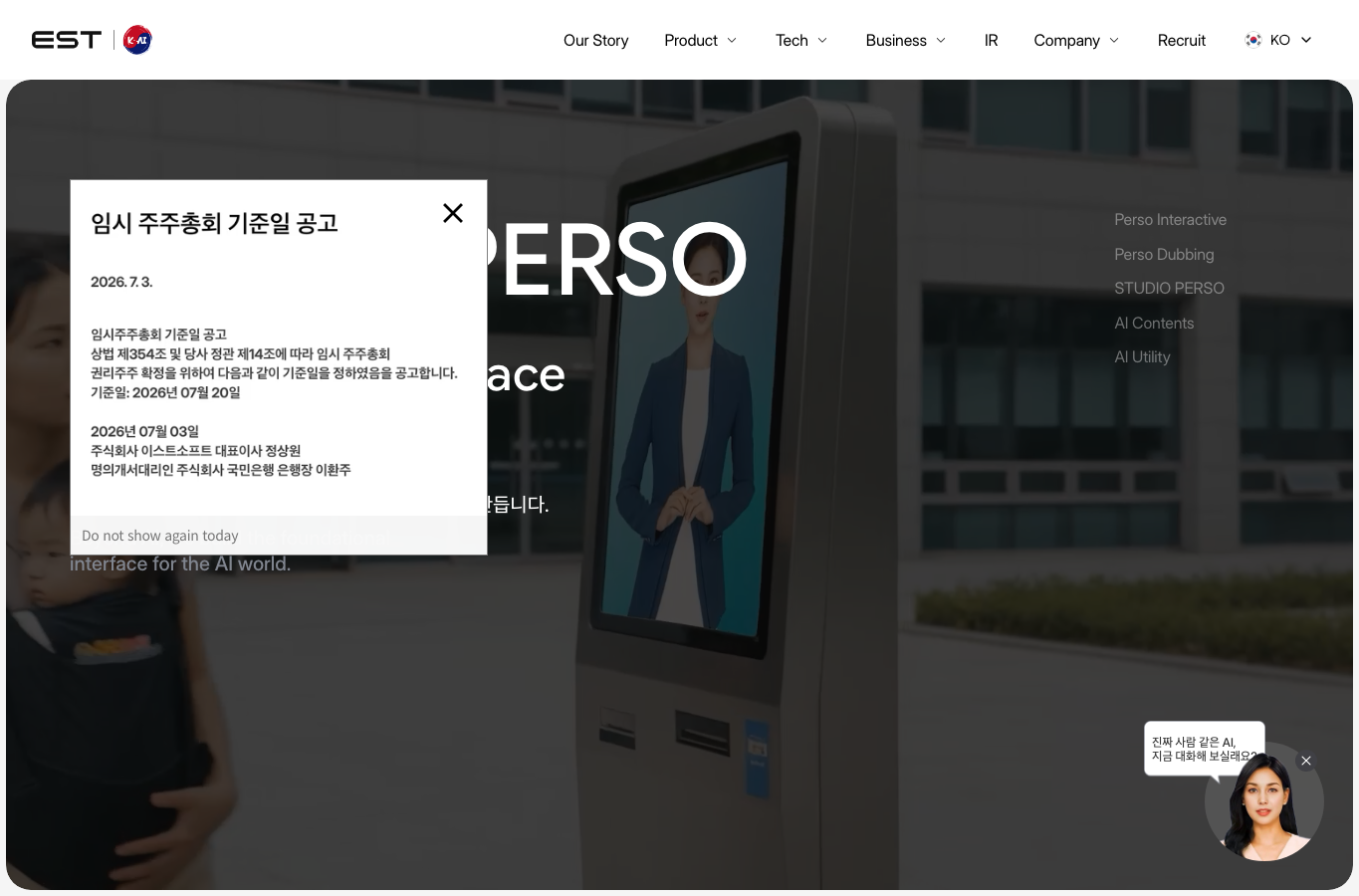
Task: Select STUDIO PERSO slide link
Action: pos(1169,288)
